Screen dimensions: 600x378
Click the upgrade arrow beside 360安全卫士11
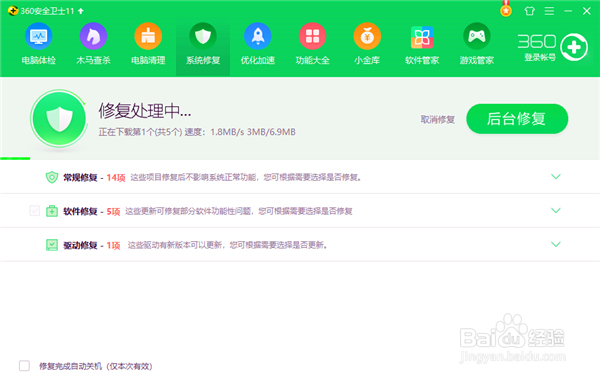81,11
